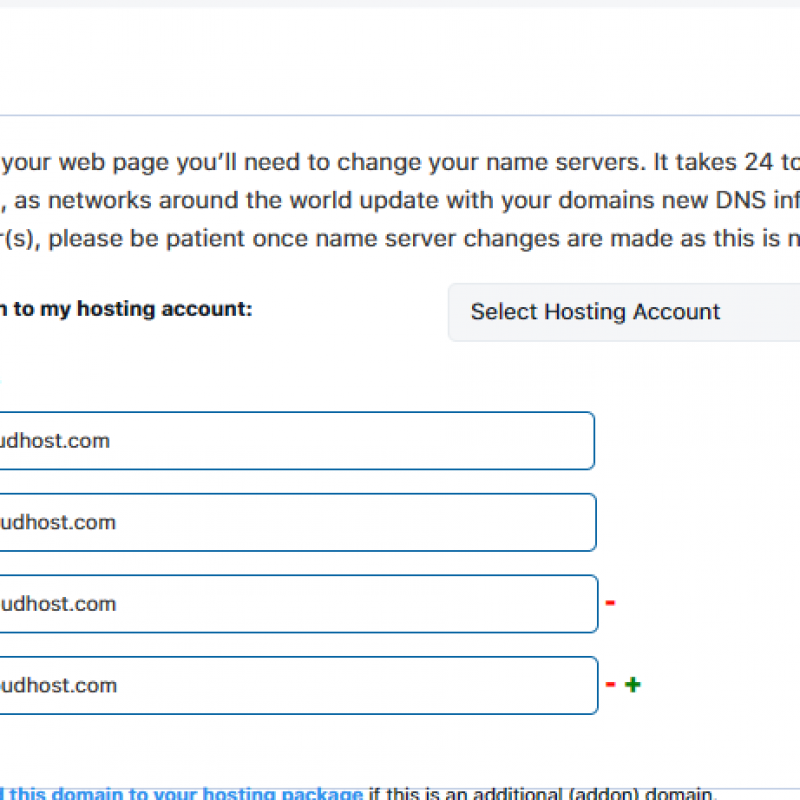Select the 'additional (addon) domain' text

(592, 793)
